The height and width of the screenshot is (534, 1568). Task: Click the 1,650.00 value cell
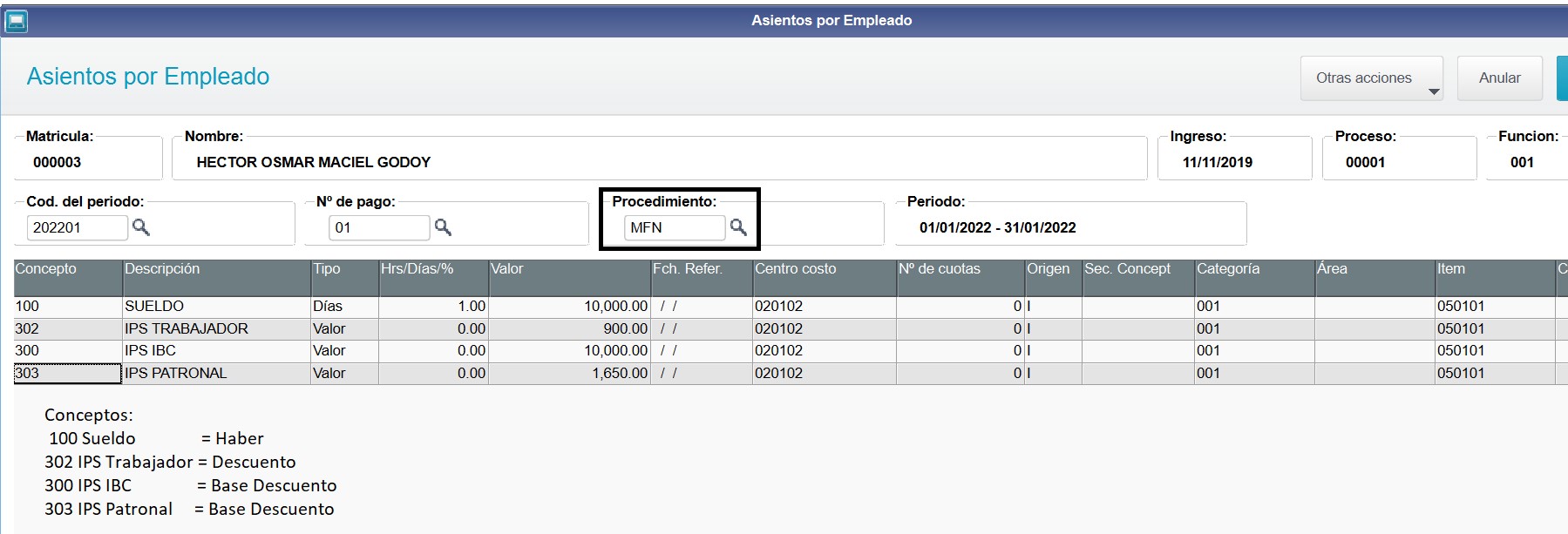tap(570, 374)
